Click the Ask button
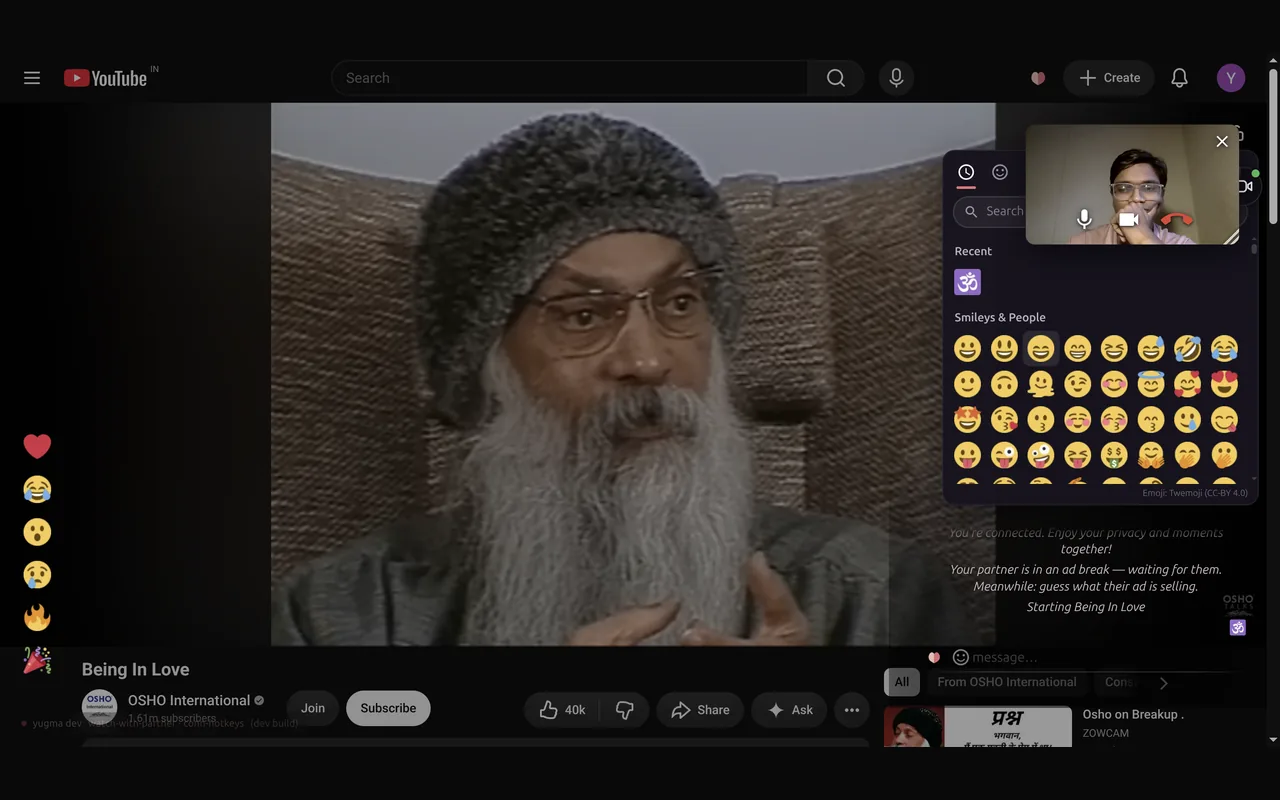The image size is (1280, 800). [789, 710]
